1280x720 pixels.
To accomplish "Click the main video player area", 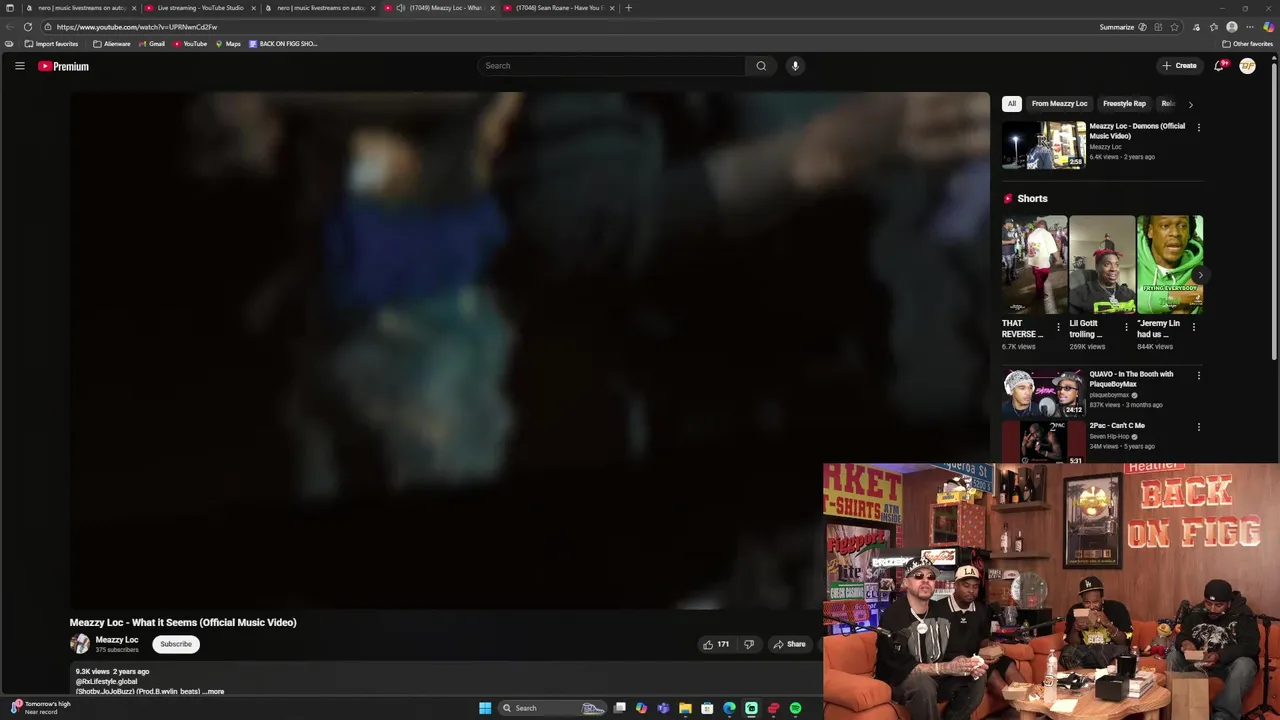I will click(x=529, y=350).
